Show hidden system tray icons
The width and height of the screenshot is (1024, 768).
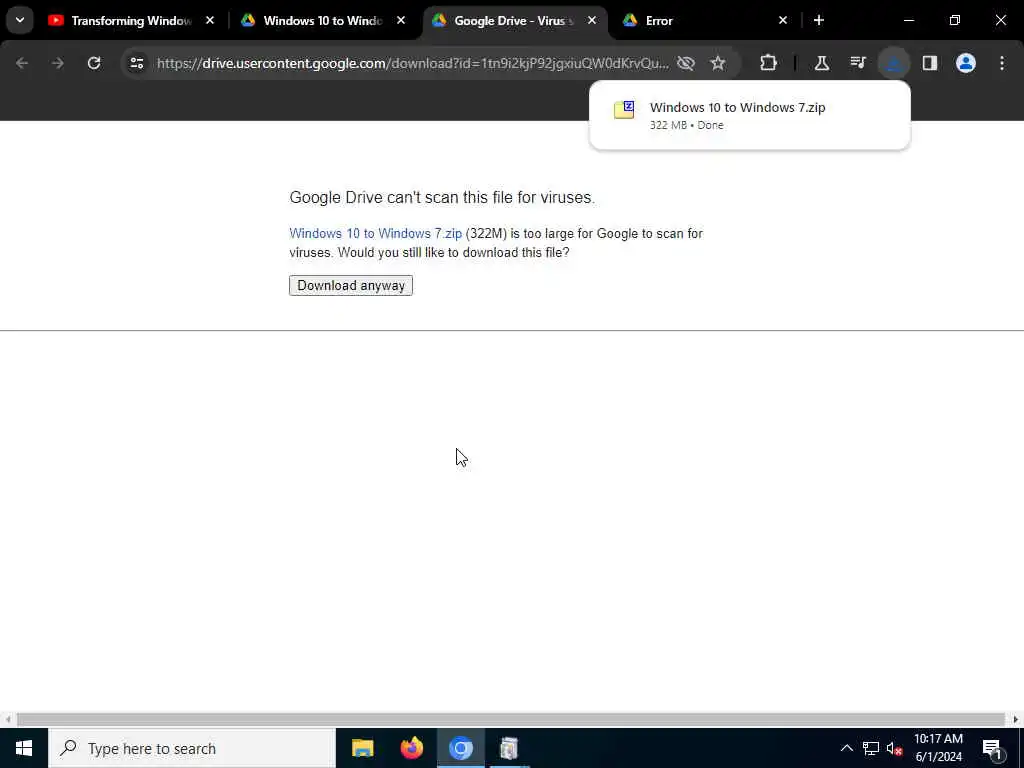coord(846,748)
